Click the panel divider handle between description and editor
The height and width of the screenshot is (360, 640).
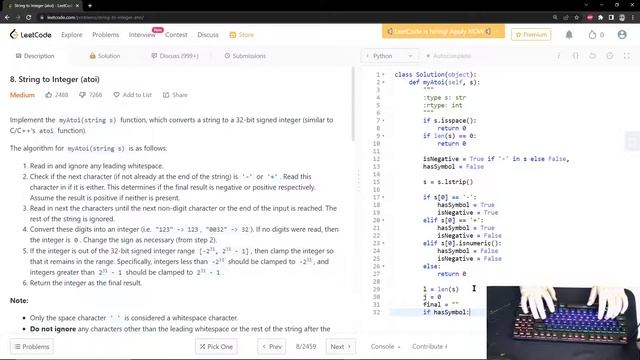coord(358,180)
